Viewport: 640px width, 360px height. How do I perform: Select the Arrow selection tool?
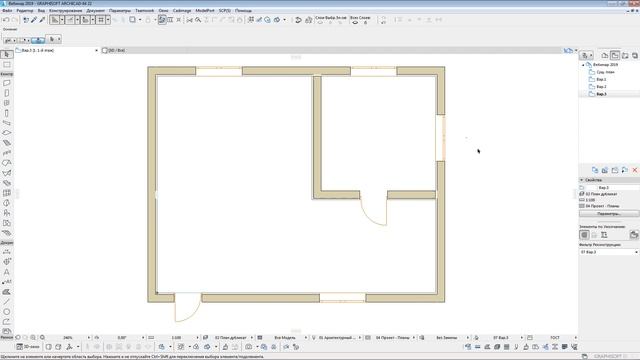[7, 54]
